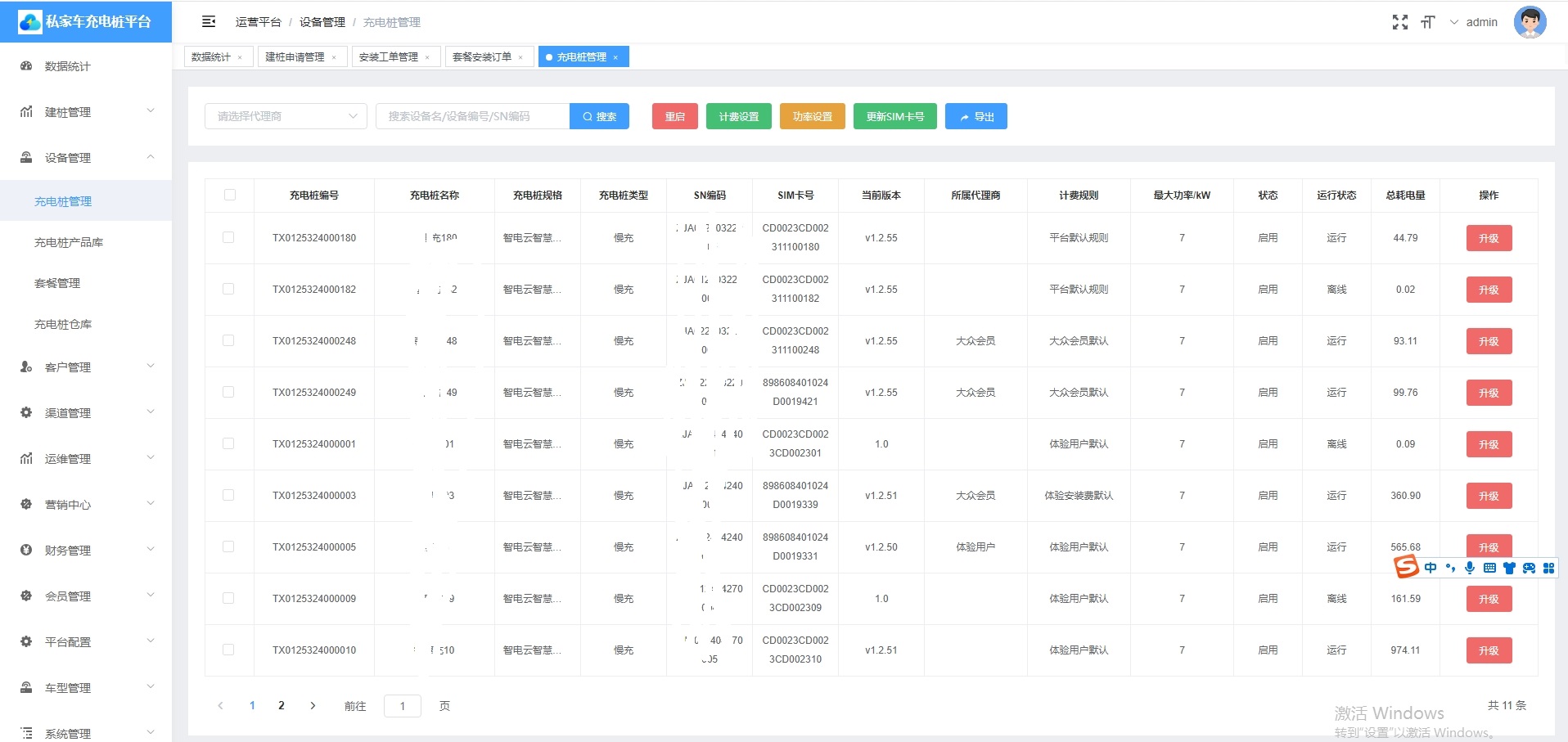
Task: Click the Sogou input method S logo
Action: 1407,566
